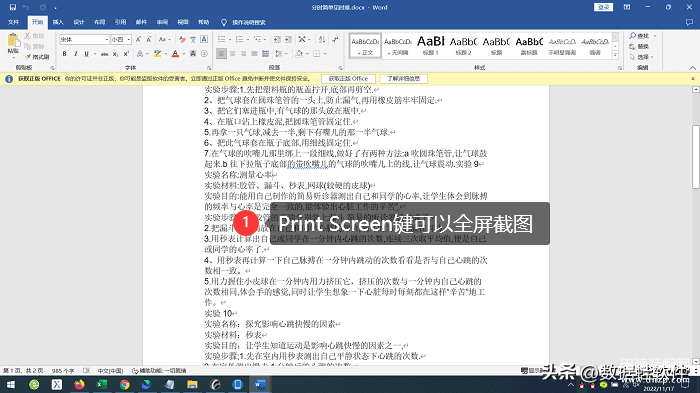The image size is (700, 393).
Task: Click the Asian layout icon
Action: [x=302, y=39]
